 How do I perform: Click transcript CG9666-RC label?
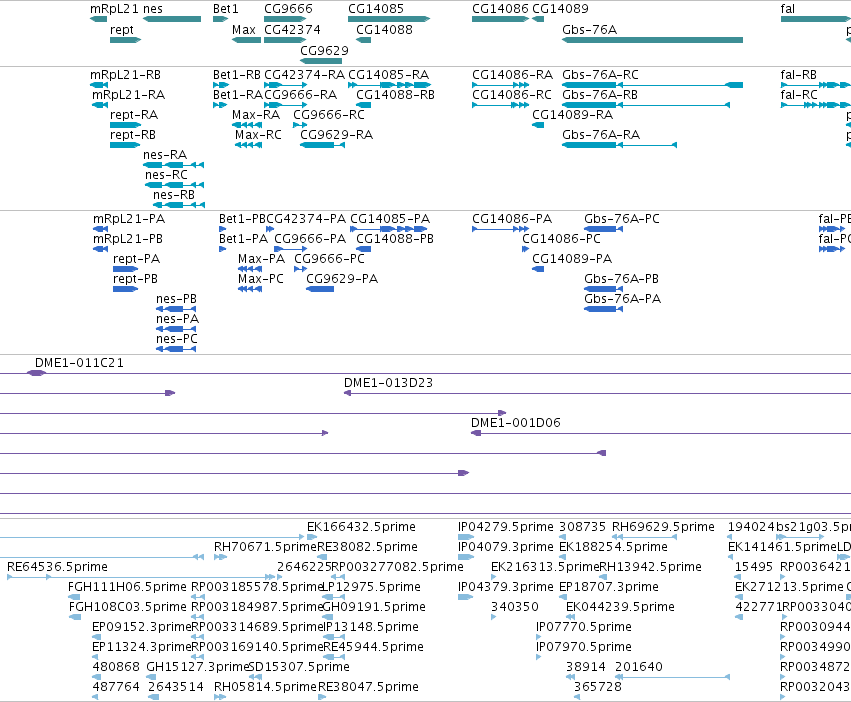coord(329,115)
